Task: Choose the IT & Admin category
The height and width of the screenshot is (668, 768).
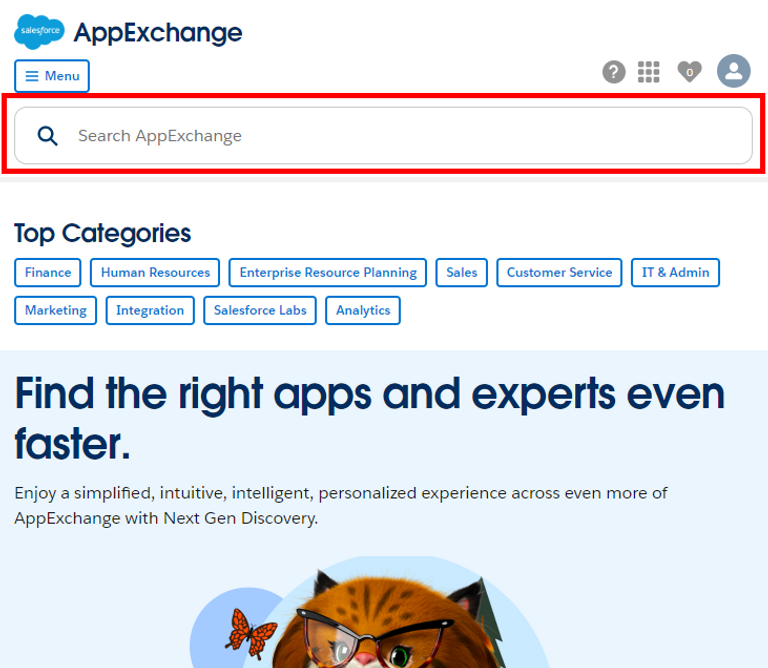Action: (675, 272)
